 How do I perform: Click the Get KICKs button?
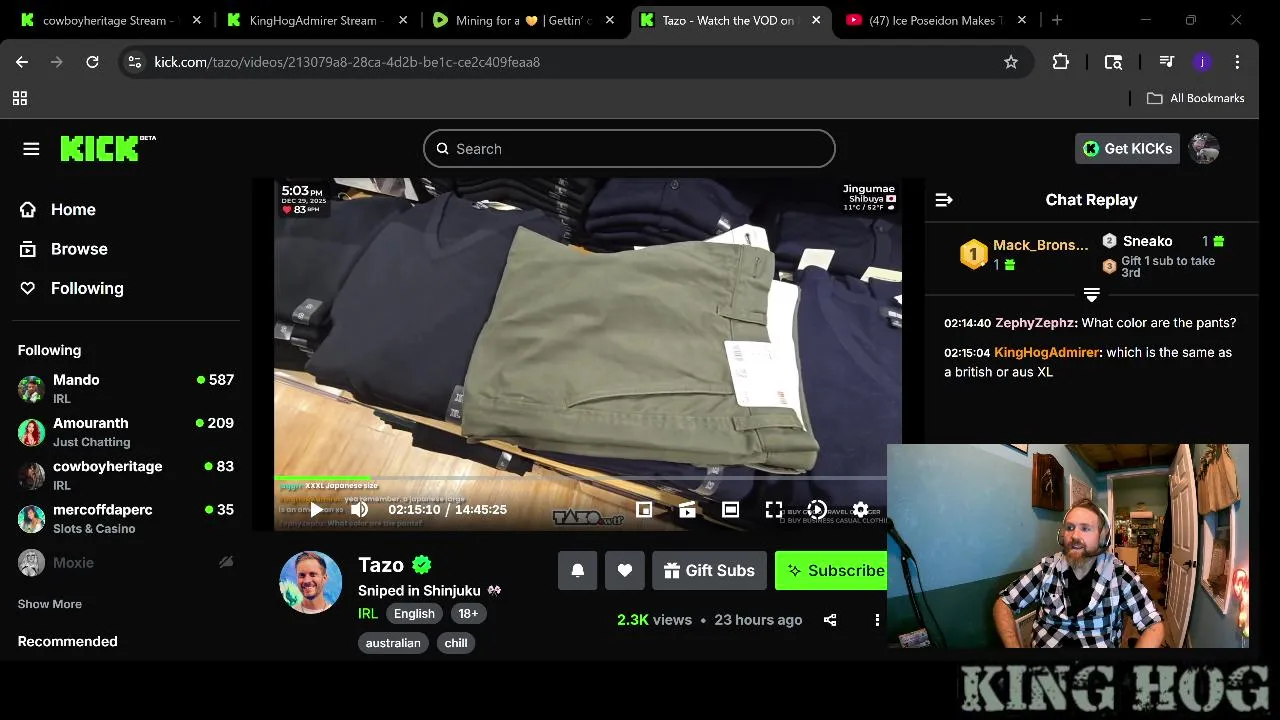coord(1128,149)
